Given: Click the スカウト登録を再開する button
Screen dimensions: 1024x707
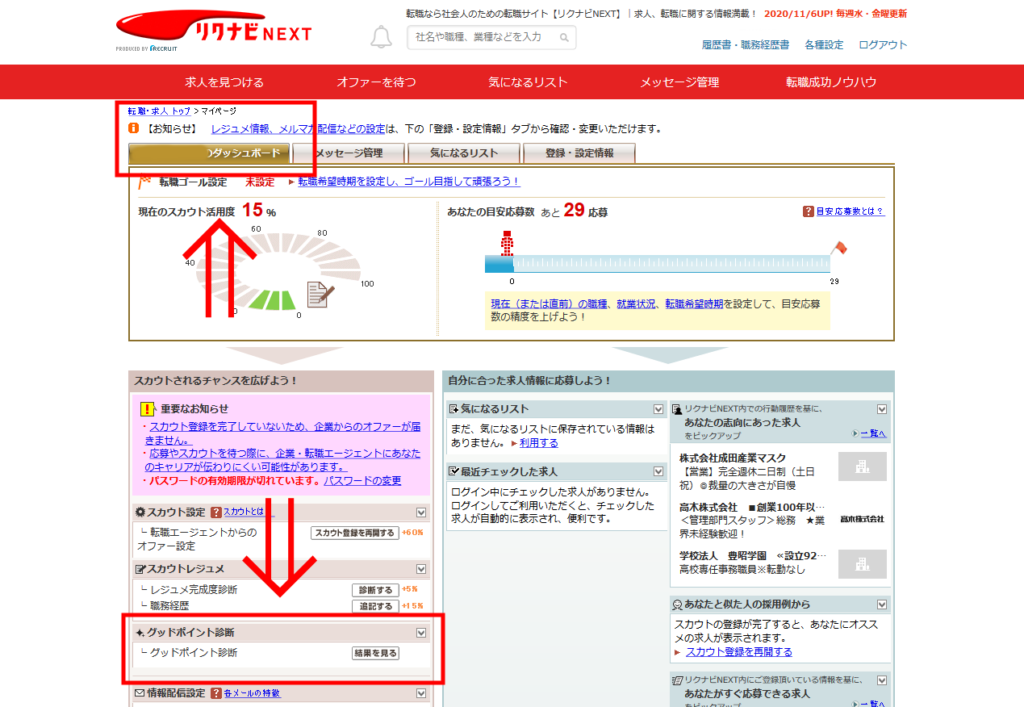Looking at the screenshot, I should [355, 533].
